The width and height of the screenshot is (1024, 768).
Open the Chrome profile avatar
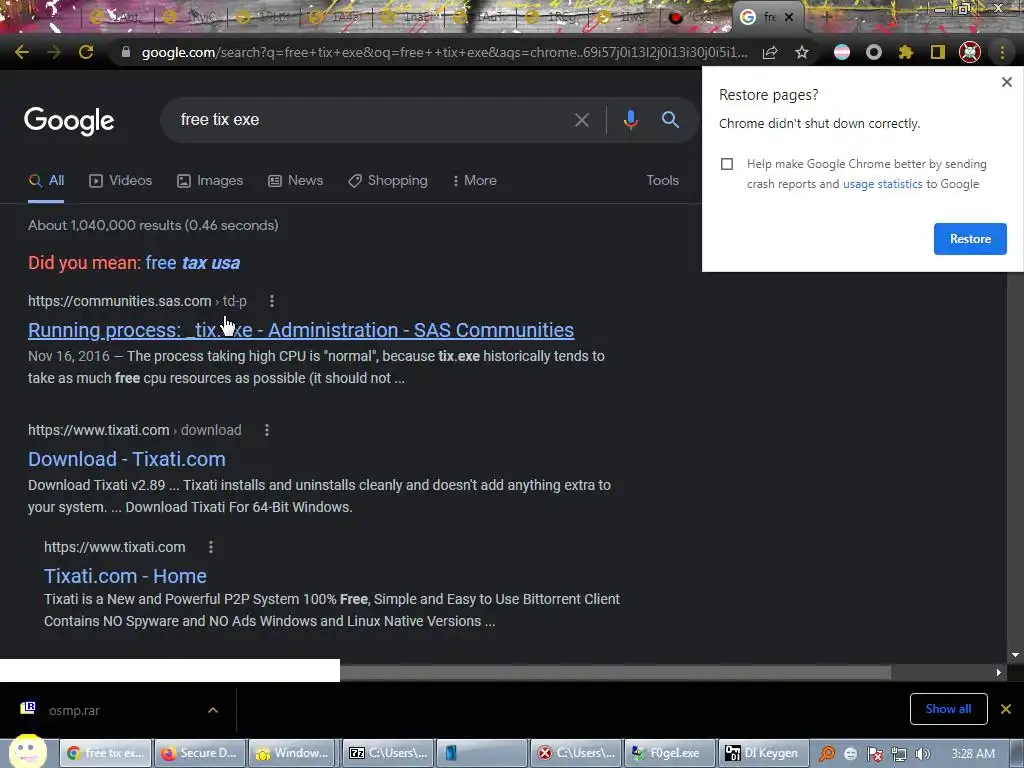pyautogui.click(x=970, y=52)
